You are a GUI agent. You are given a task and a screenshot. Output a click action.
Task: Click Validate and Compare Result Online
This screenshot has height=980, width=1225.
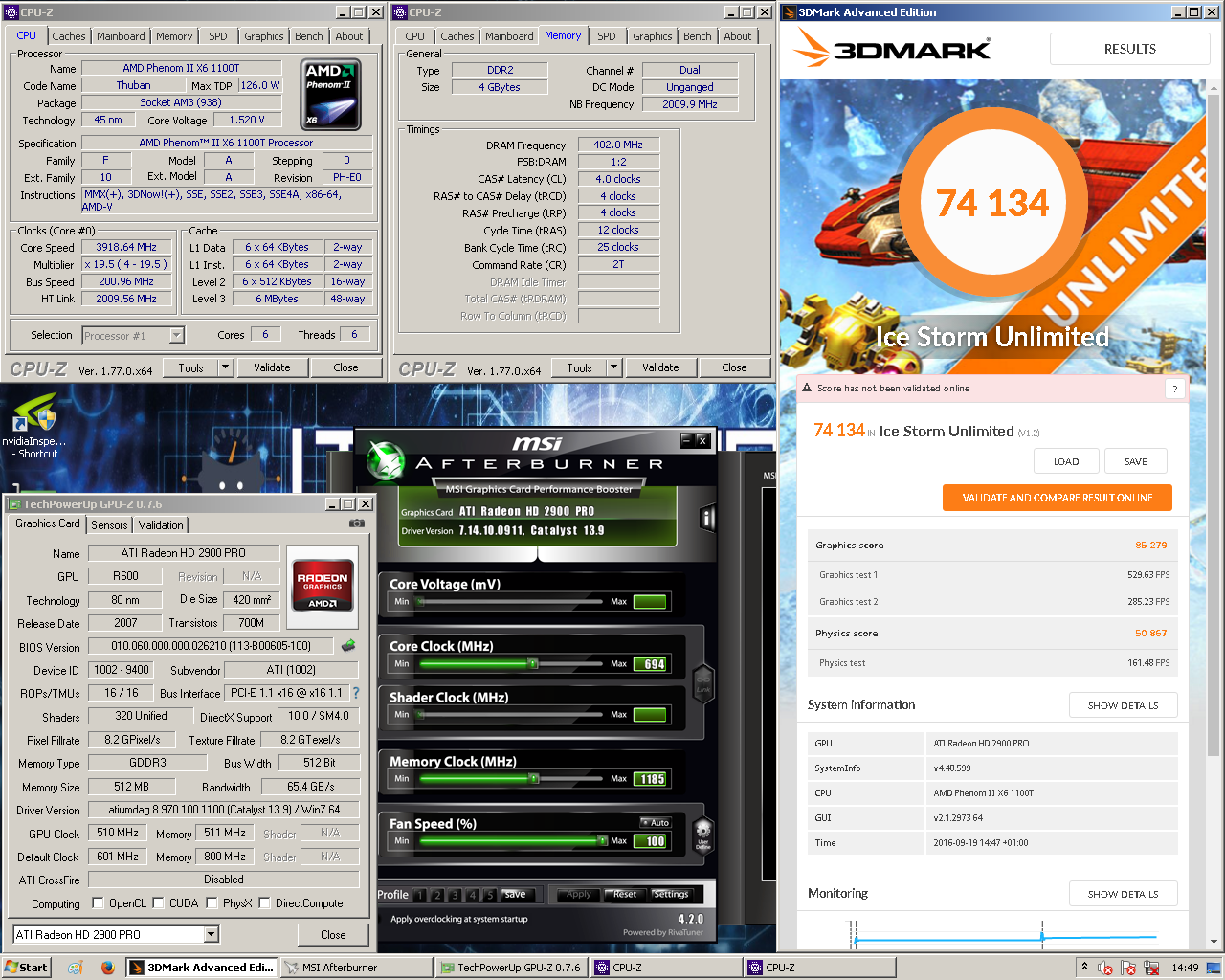1058,498
